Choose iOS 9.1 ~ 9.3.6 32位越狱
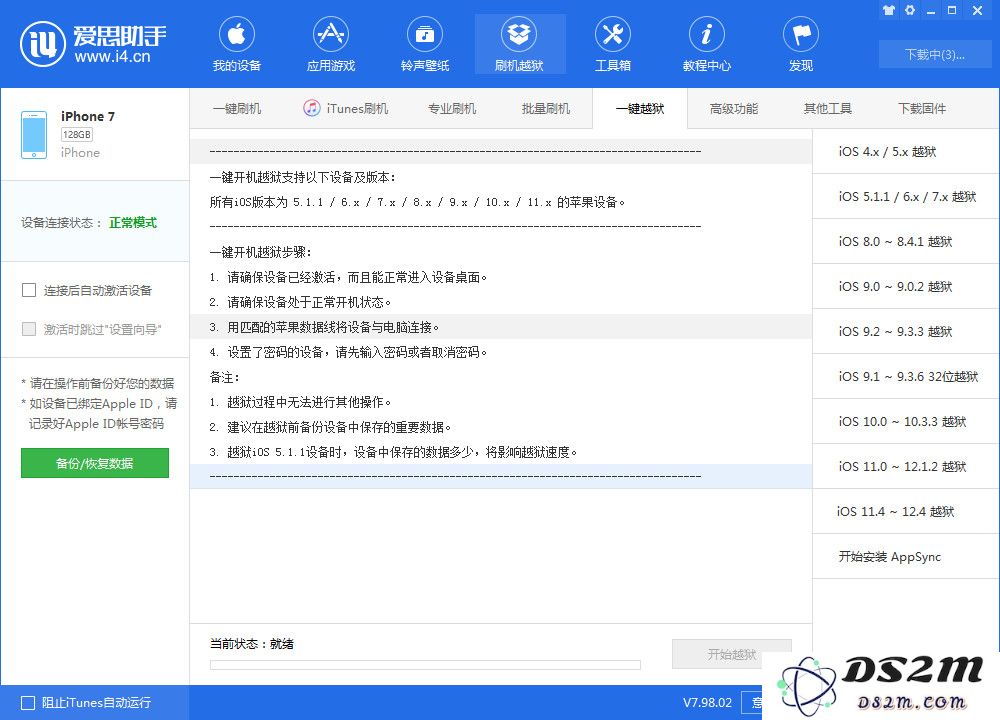1000x720 pixels. point(906,376)
